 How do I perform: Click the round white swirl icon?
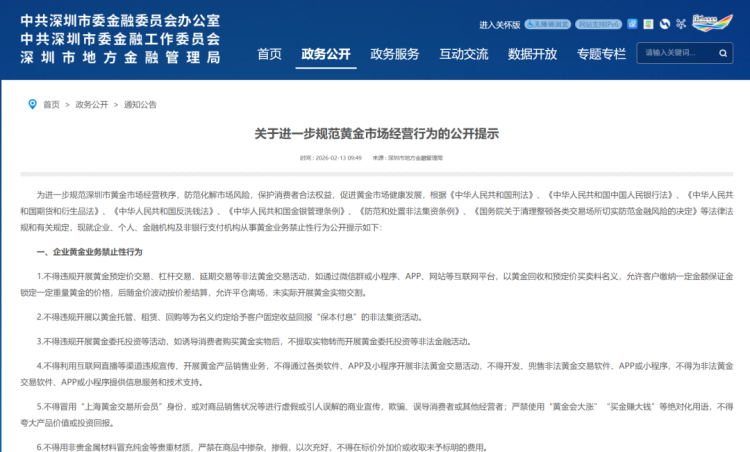click(666, 22)
